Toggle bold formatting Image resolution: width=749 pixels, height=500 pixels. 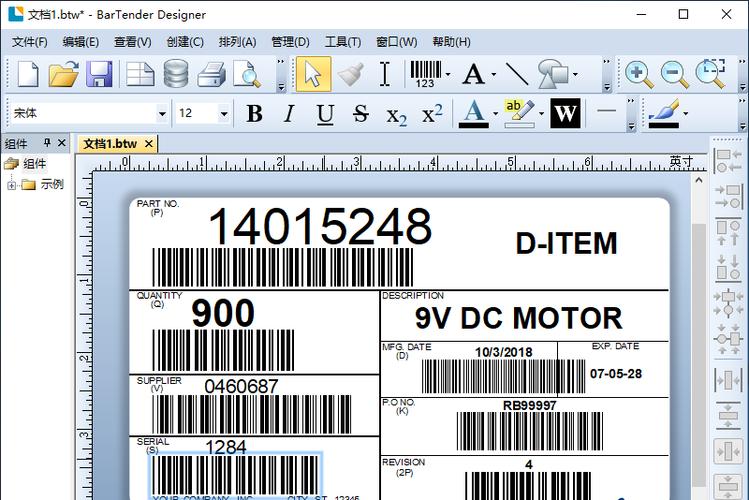tap(254, 114)
